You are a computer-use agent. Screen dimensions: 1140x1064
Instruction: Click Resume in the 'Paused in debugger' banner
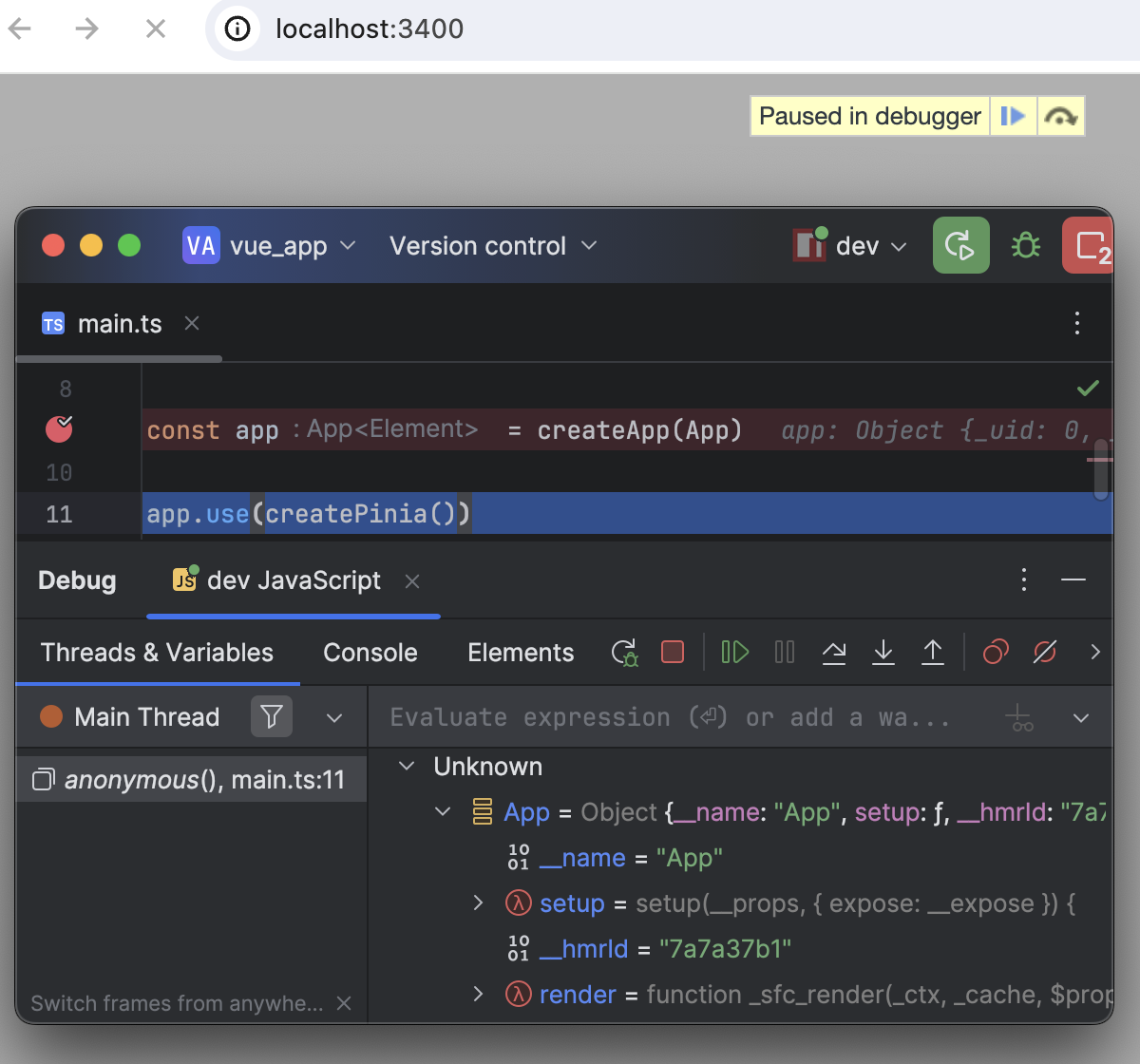pyautogui.click(x=1014, y=115)
